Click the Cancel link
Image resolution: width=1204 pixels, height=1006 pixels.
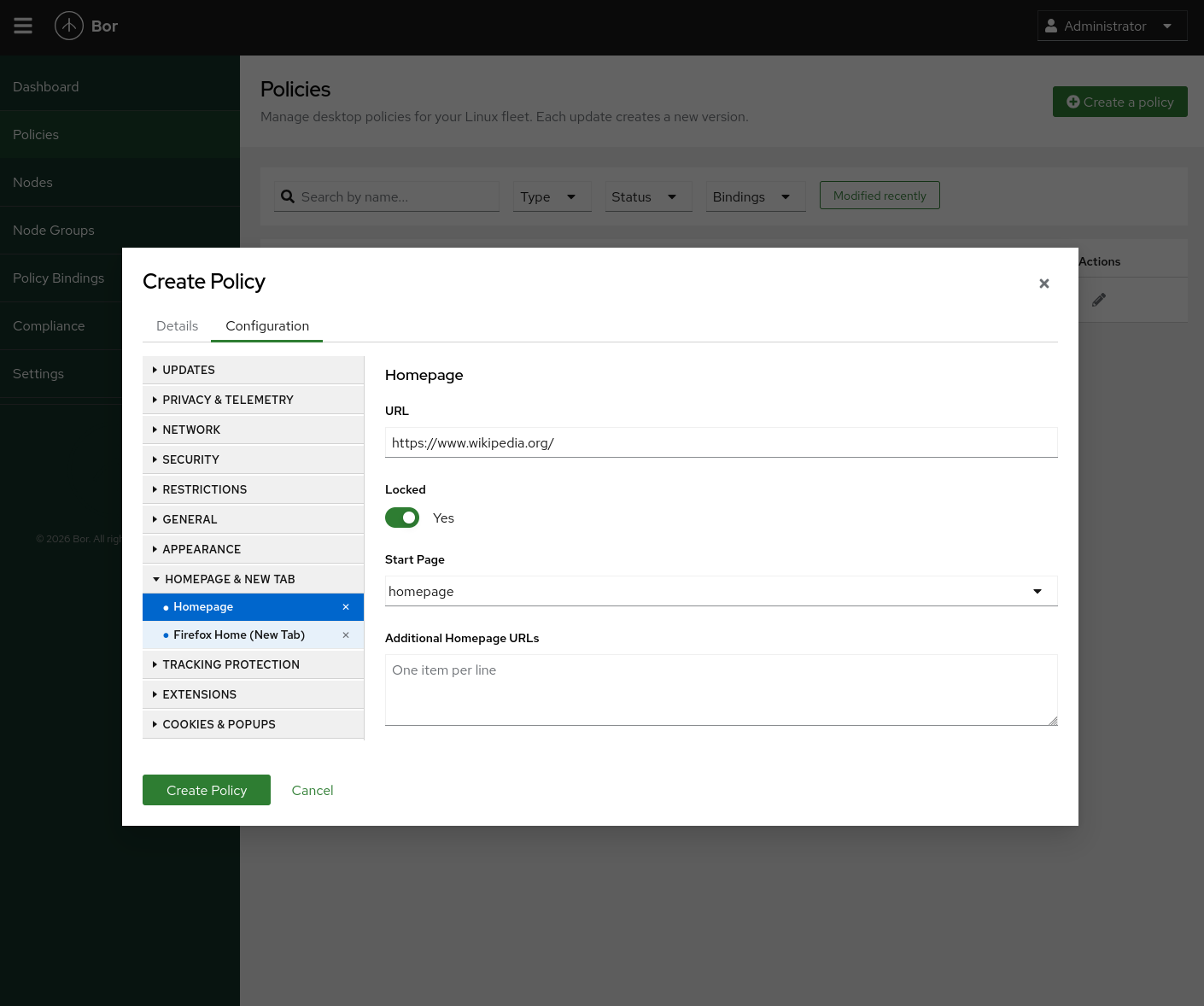[313, 791]
